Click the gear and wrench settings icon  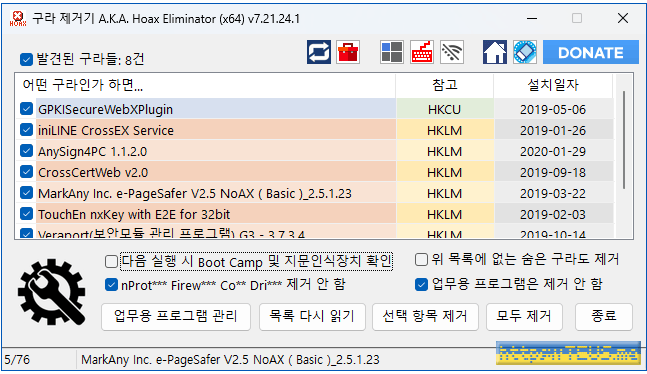[52, 291]
